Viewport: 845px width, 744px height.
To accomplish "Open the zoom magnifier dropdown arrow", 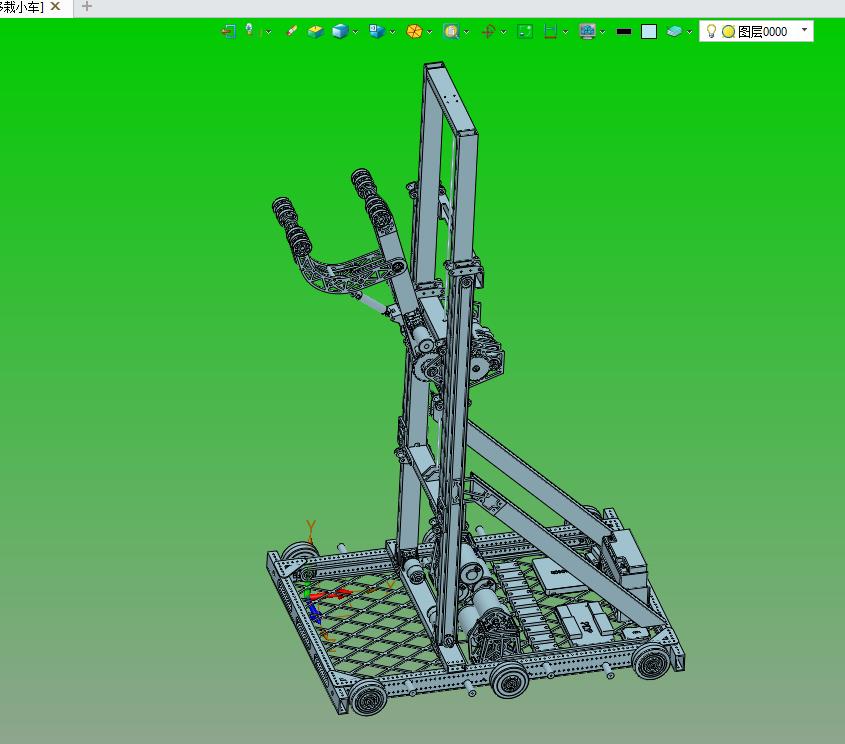I will pos(466,32).
